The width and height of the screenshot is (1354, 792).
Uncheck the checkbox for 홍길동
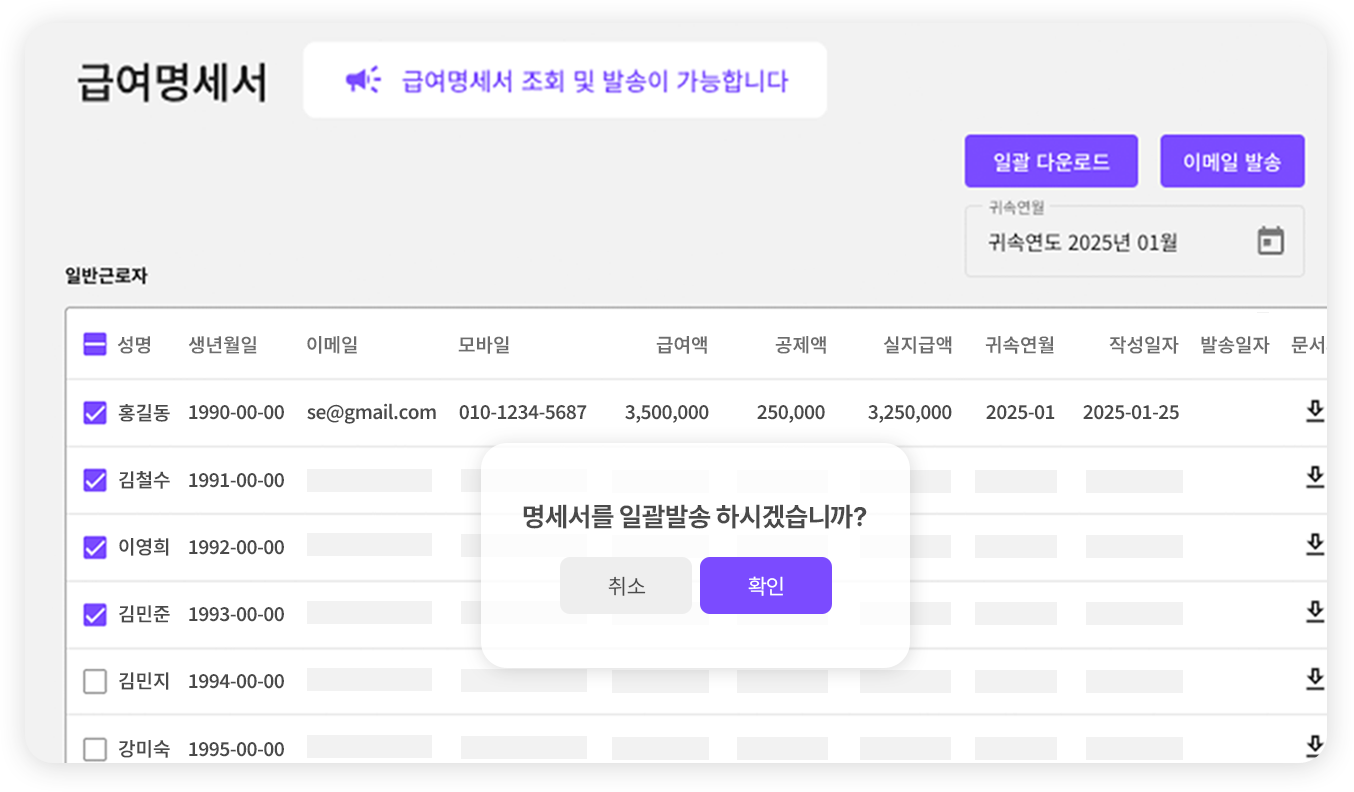click(x=95, y=412)
